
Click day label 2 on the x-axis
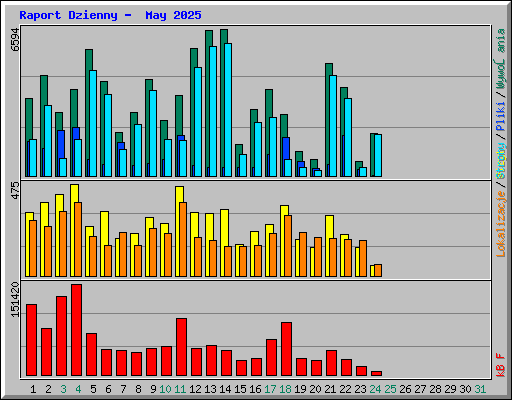[48, 389]
